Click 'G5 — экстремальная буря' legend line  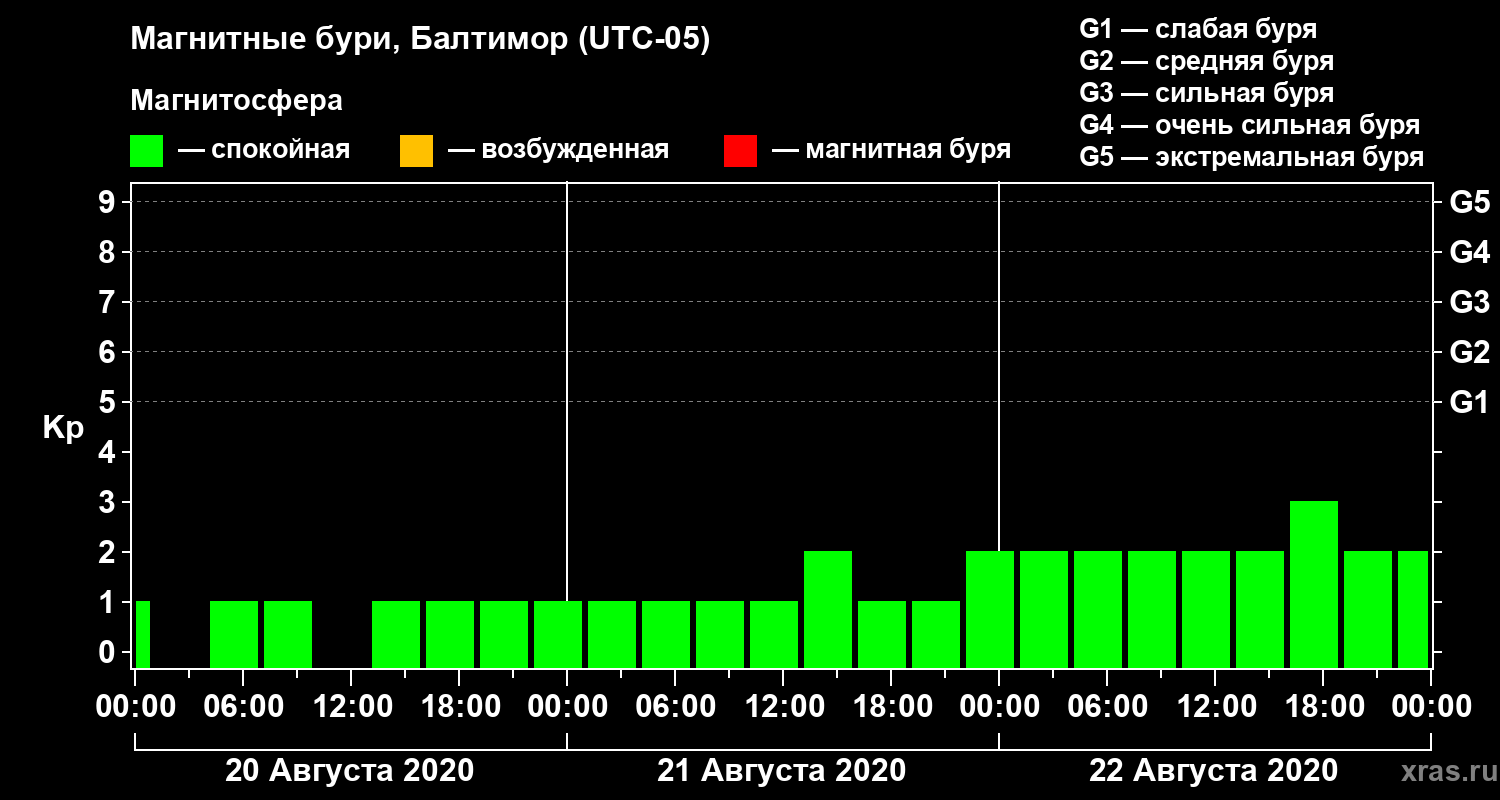pyautogui.click(x=1251, y=158)
